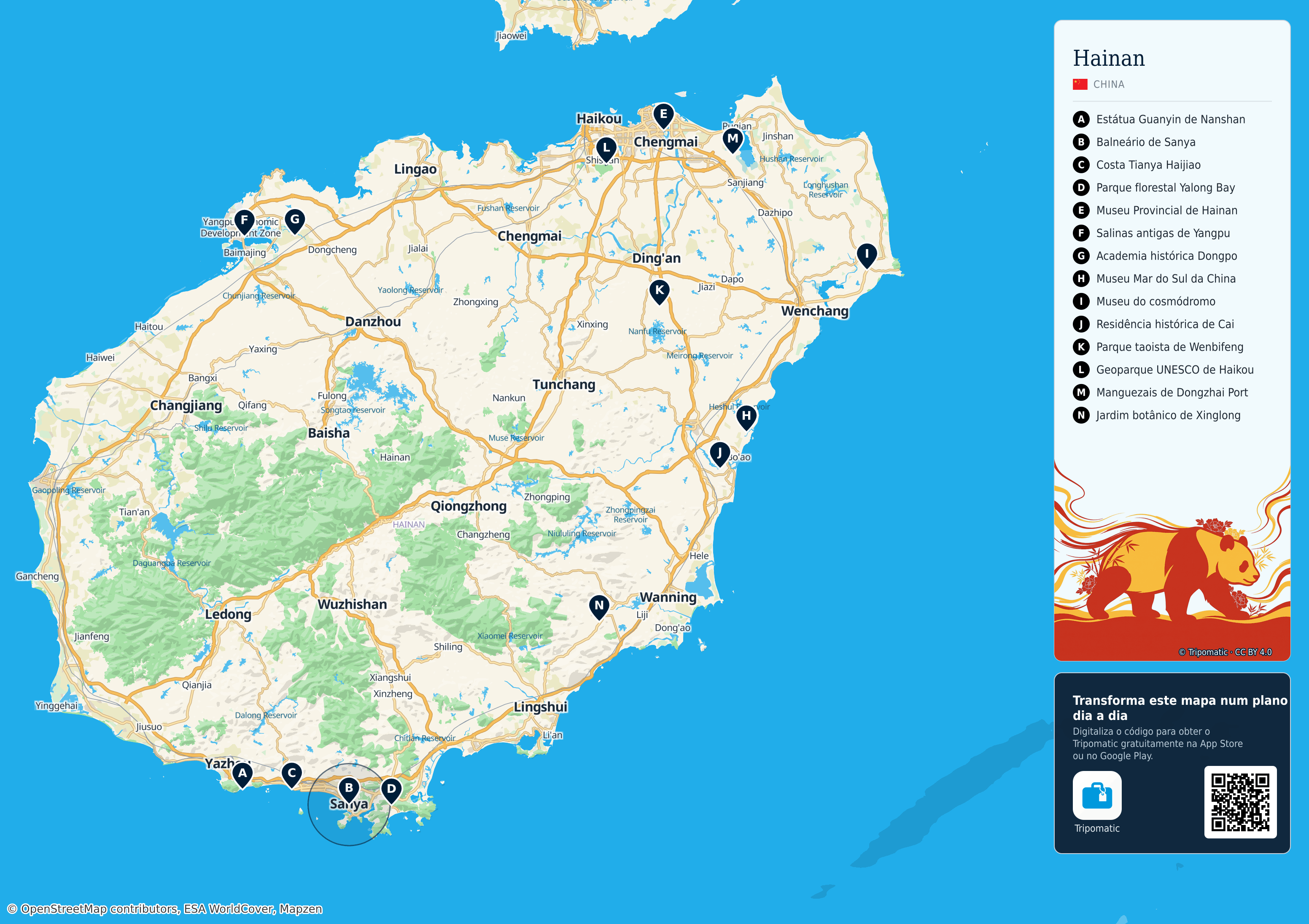Click legend bullet N icon
Viewport: 1309px width, 924px height.
pyautogui.click(x=1081, y=416)
